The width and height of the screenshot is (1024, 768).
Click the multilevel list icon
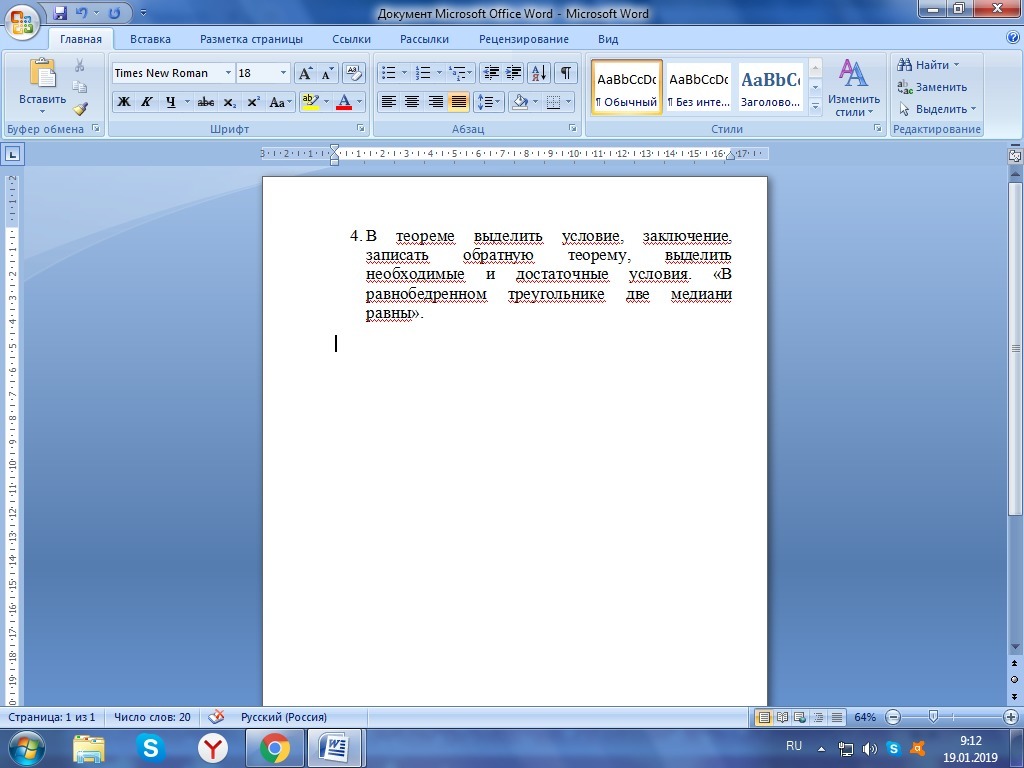click(x=458, y=72)
